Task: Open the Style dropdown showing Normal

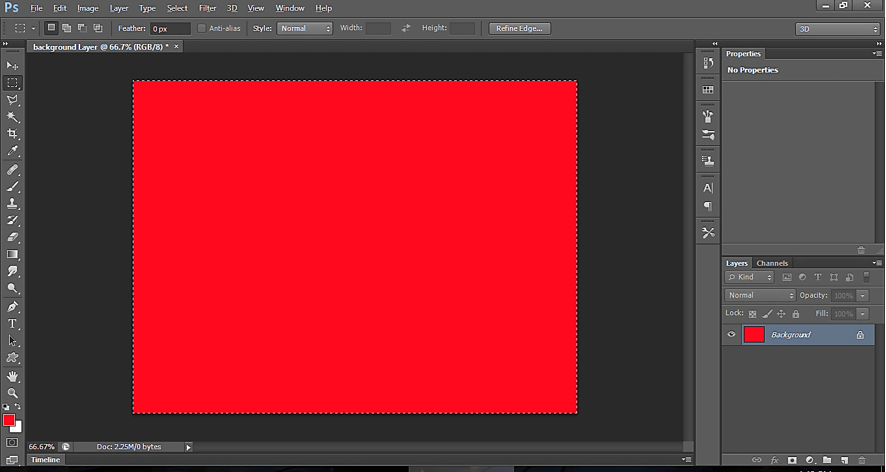Action: (x=305, y=28)
